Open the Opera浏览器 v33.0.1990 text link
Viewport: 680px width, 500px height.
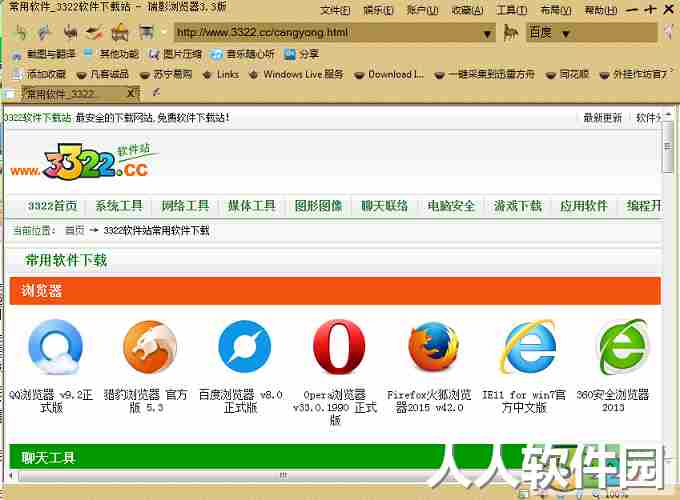[x=335, y=407]
